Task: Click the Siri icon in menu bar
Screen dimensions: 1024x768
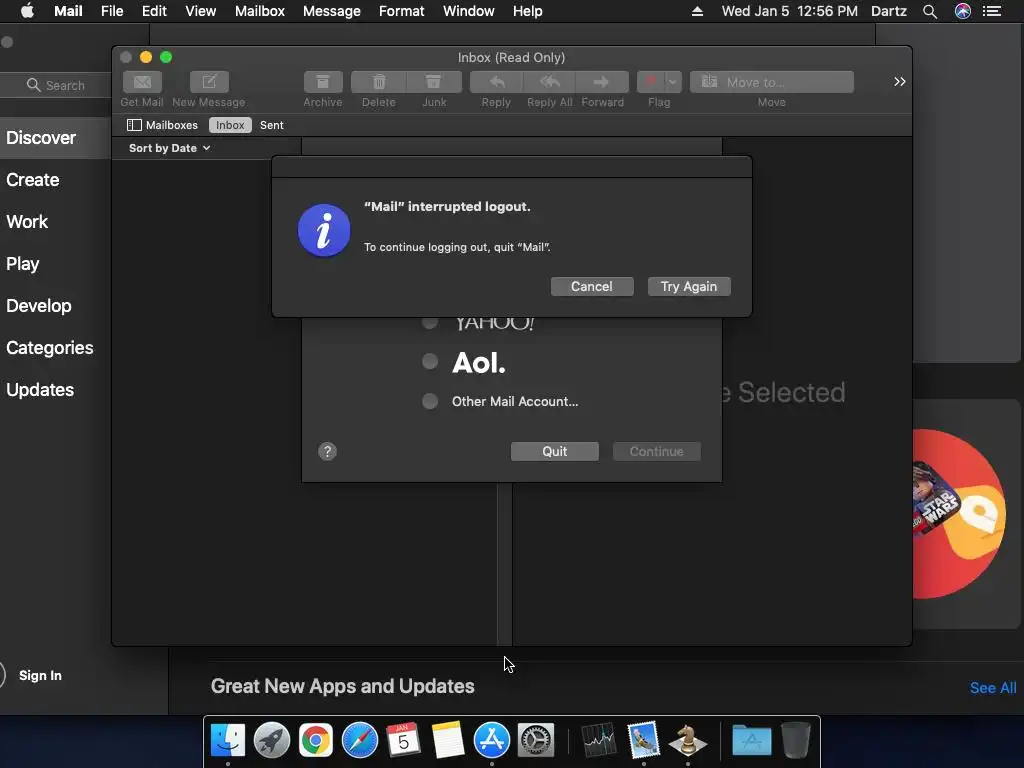Action: [963, 11]
